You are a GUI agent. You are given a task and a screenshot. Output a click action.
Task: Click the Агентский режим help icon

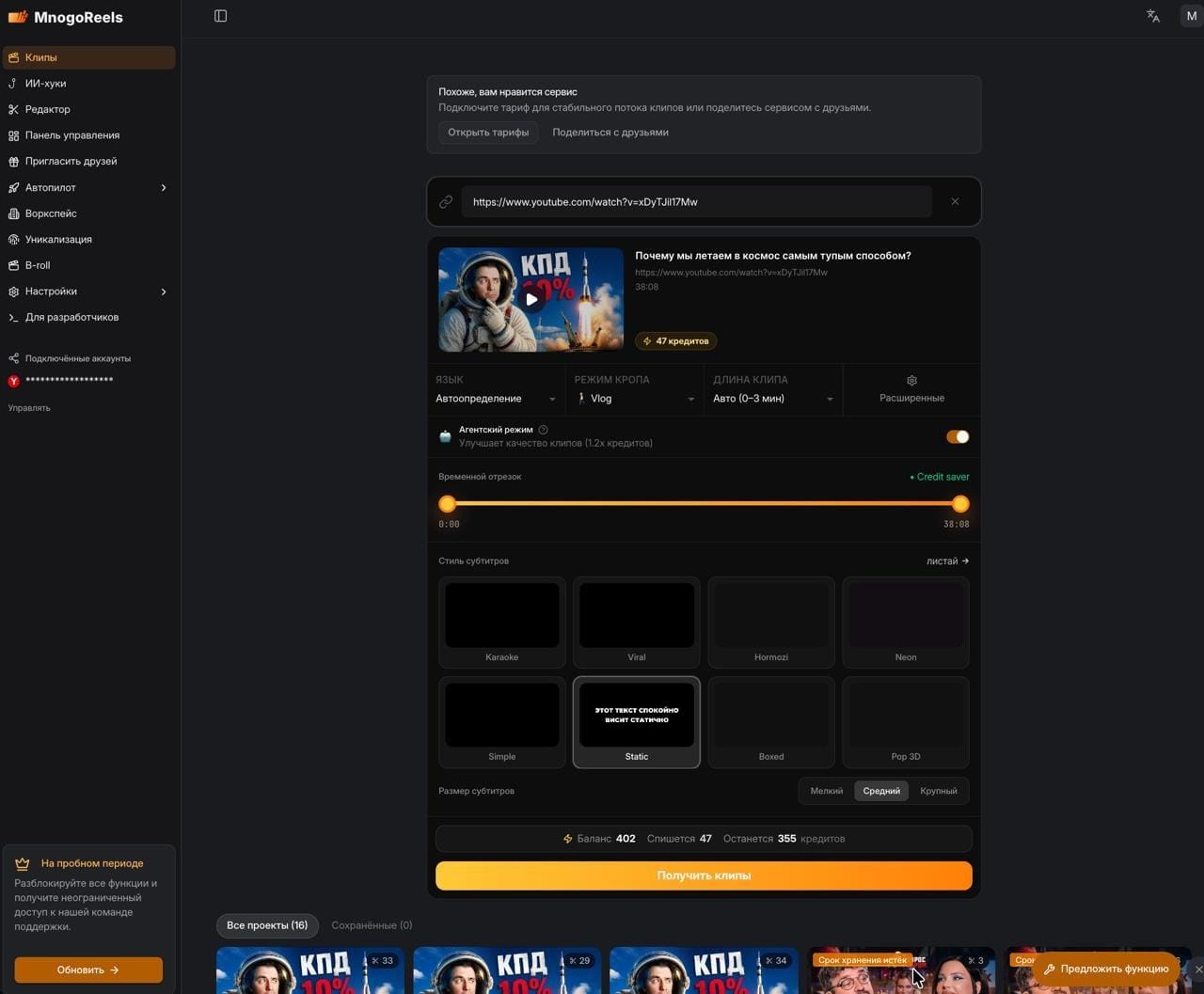543,430
